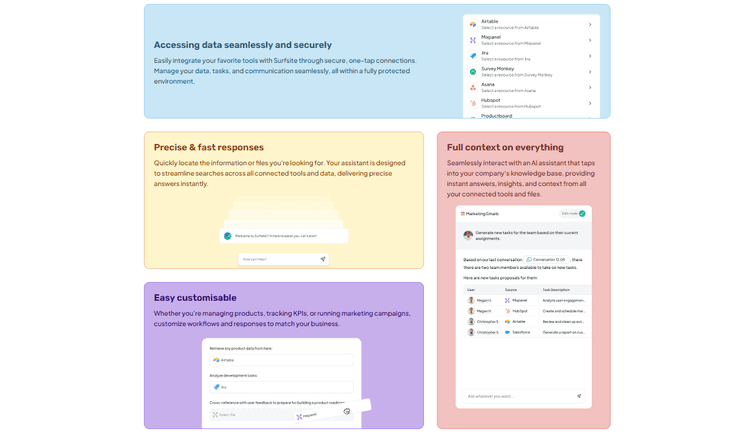Open the Survey Monkey row arrow

tap(590, 72)
